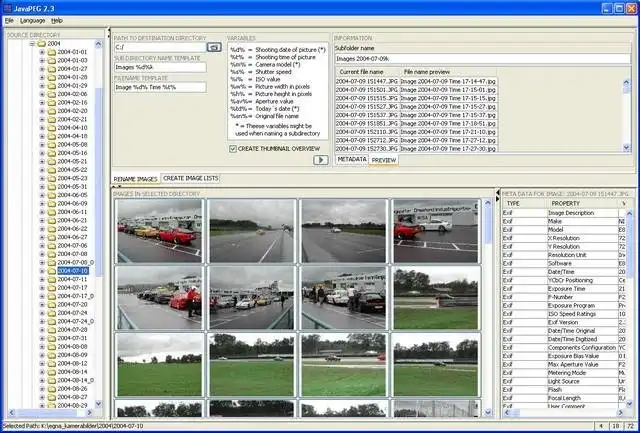Switch to the Create Image Lists tab
The height and width of the screenshot is (433, 640).
coord(191,178)
